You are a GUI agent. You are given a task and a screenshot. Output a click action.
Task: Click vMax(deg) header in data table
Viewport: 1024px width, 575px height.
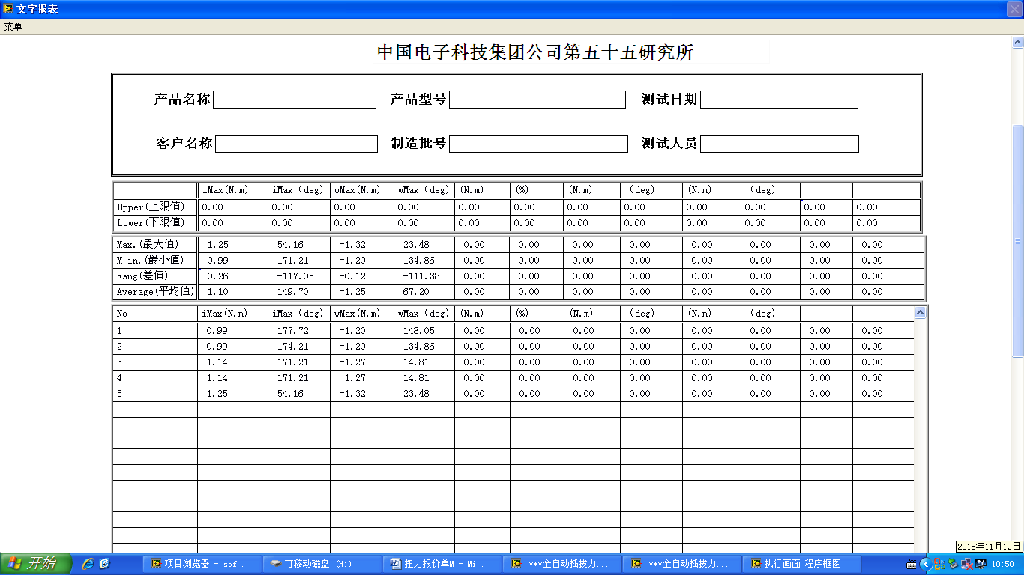[423, 314]
